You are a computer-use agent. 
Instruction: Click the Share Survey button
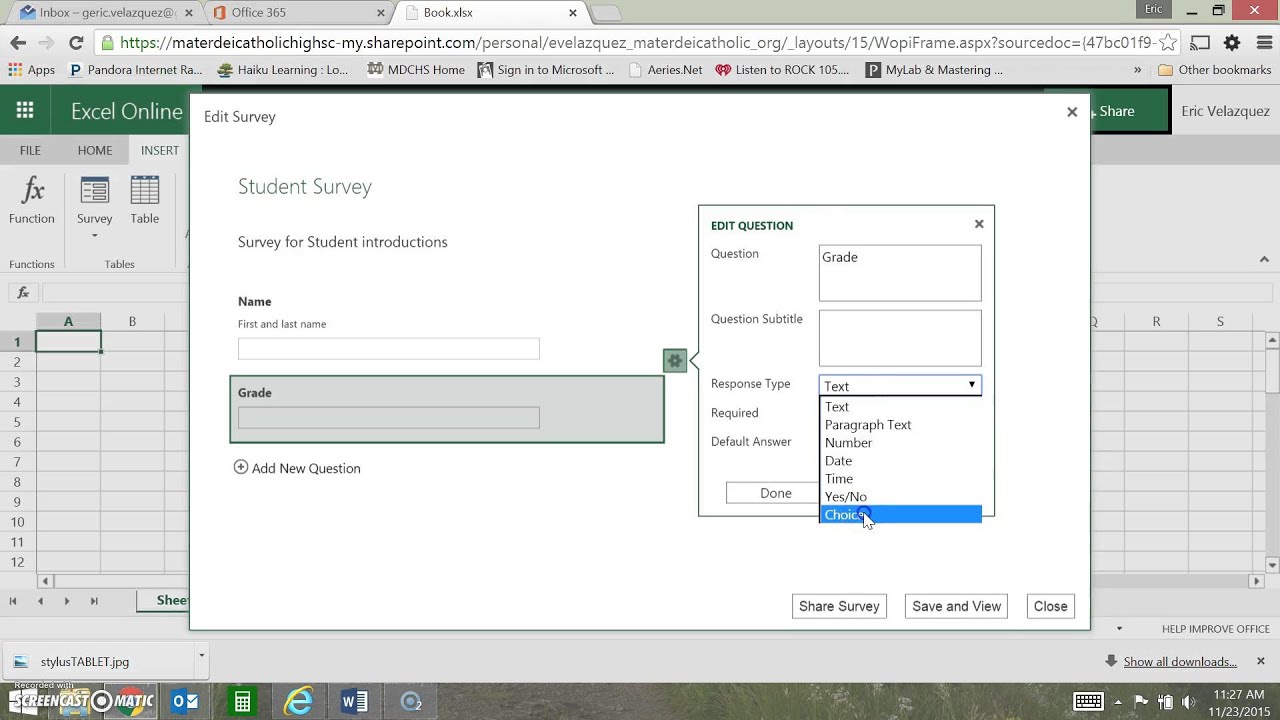(x=839, y=606)
